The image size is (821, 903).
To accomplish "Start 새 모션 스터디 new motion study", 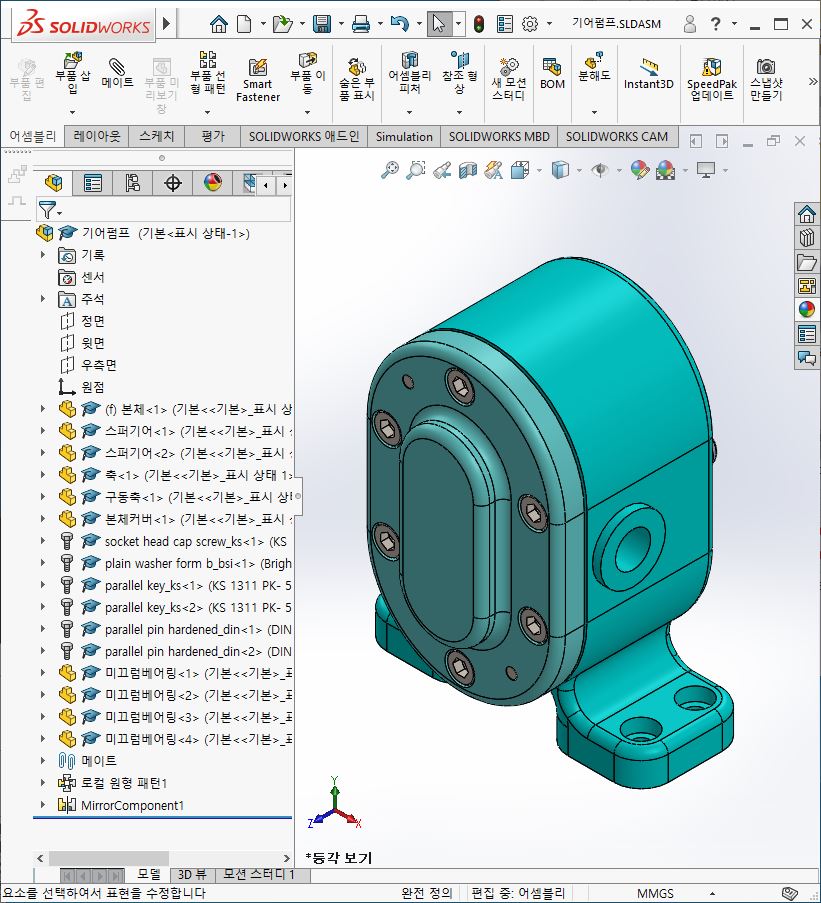I will tap(508, 80).
